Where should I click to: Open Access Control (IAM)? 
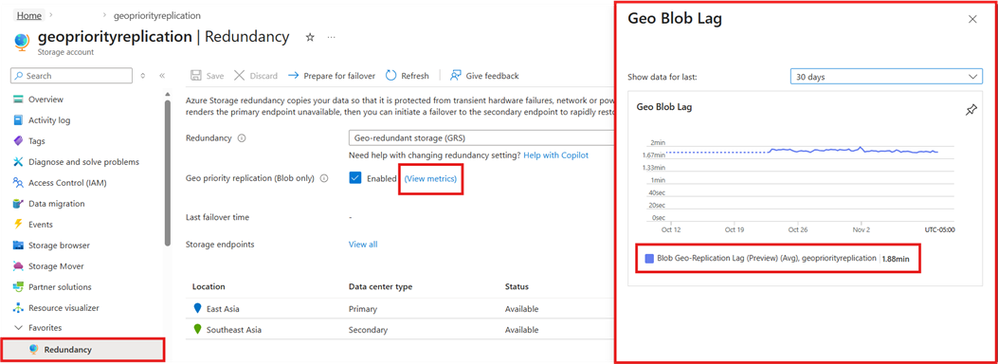click(x=67, y=183)
